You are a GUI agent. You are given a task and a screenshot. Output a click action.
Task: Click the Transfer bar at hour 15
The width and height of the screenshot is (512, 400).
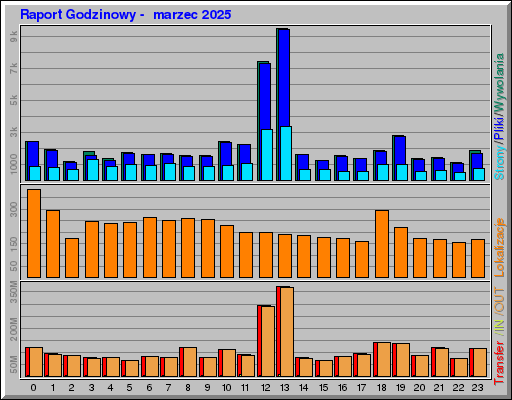click(324, 368)
